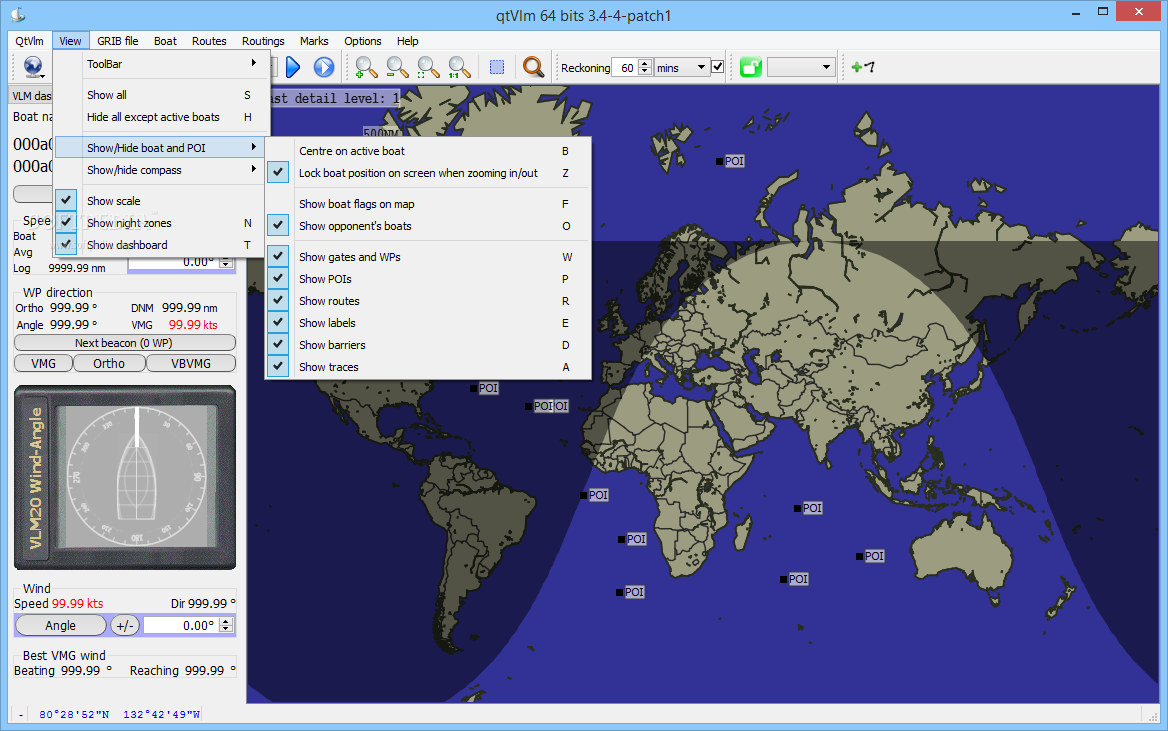This screenshot has width=1168, height=731.
Task: Open the QtVlm menu
Action: point(30,41)
